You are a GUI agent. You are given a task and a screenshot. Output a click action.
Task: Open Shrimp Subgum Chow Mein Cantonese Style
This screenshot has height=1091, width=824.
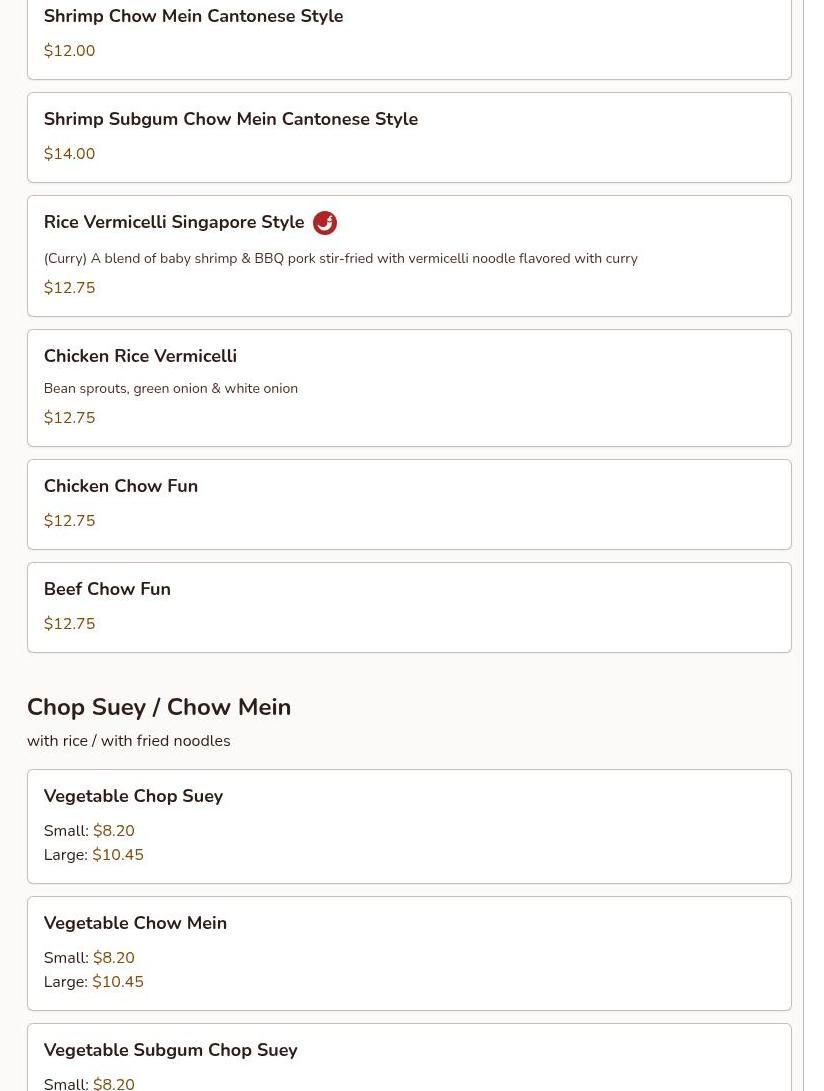409,137
